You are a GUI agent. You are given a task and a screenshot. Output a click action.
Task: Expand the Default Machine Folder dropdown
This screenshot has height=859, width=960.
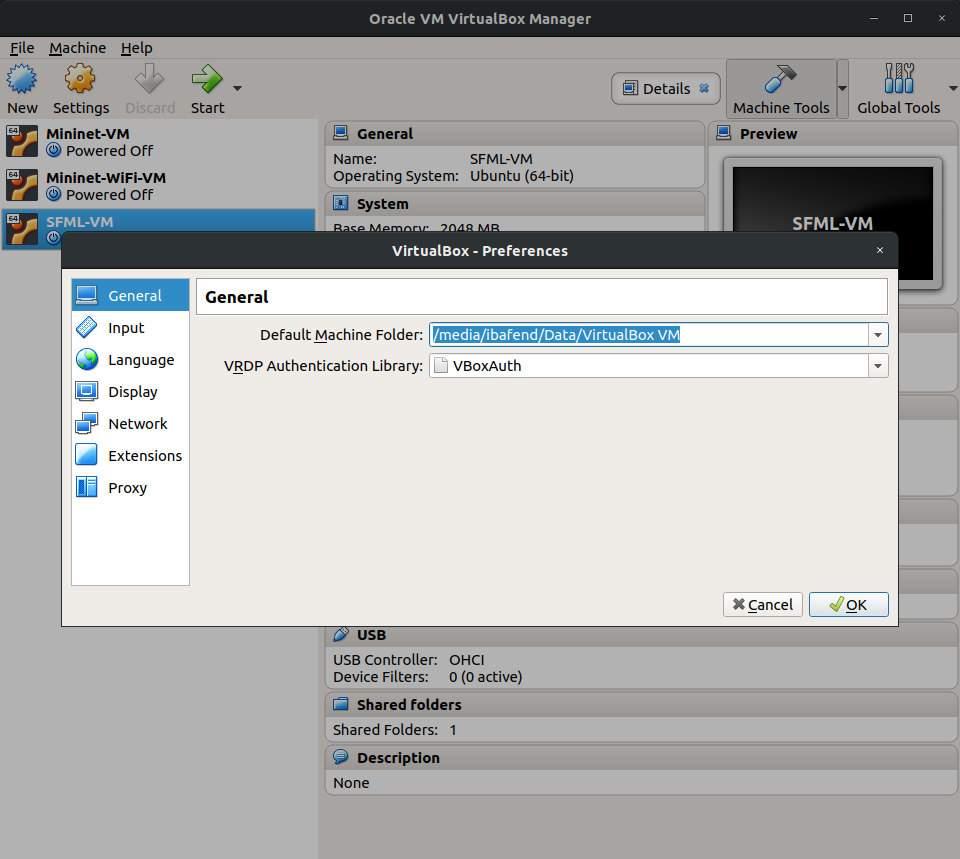tap(878, 335)
